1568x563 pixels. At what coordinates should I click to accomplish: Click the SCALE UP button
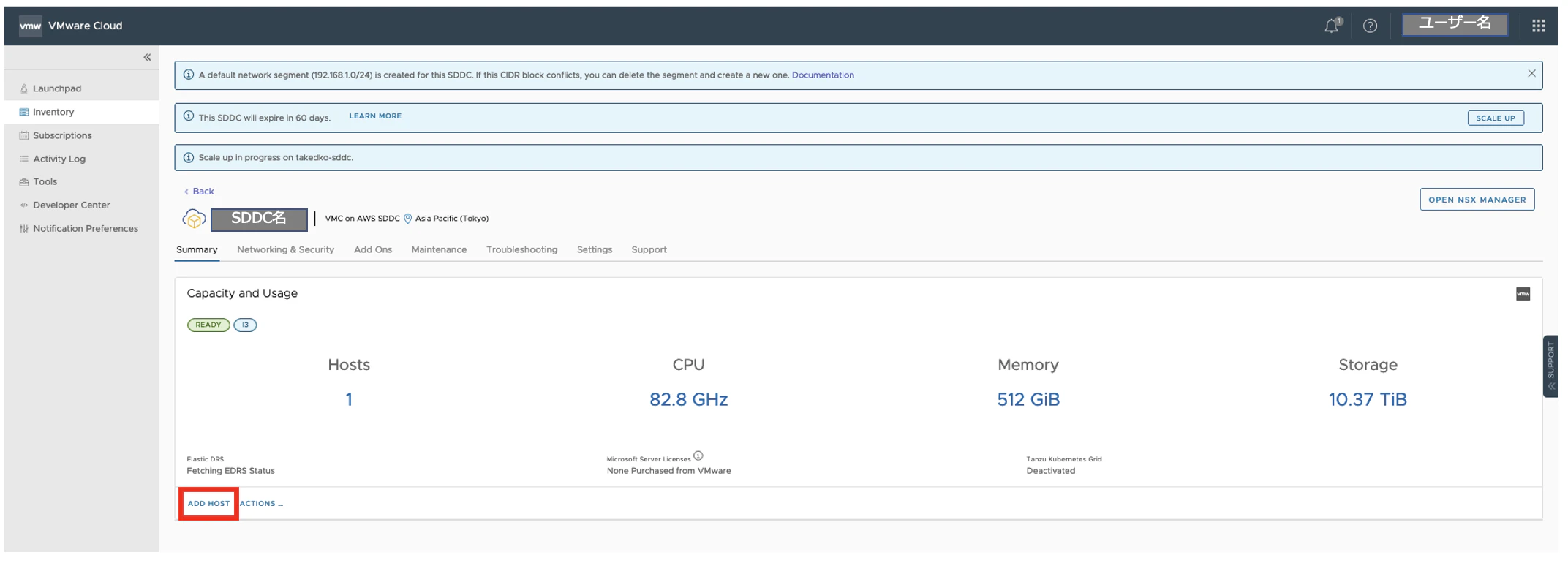[1495, 118]
